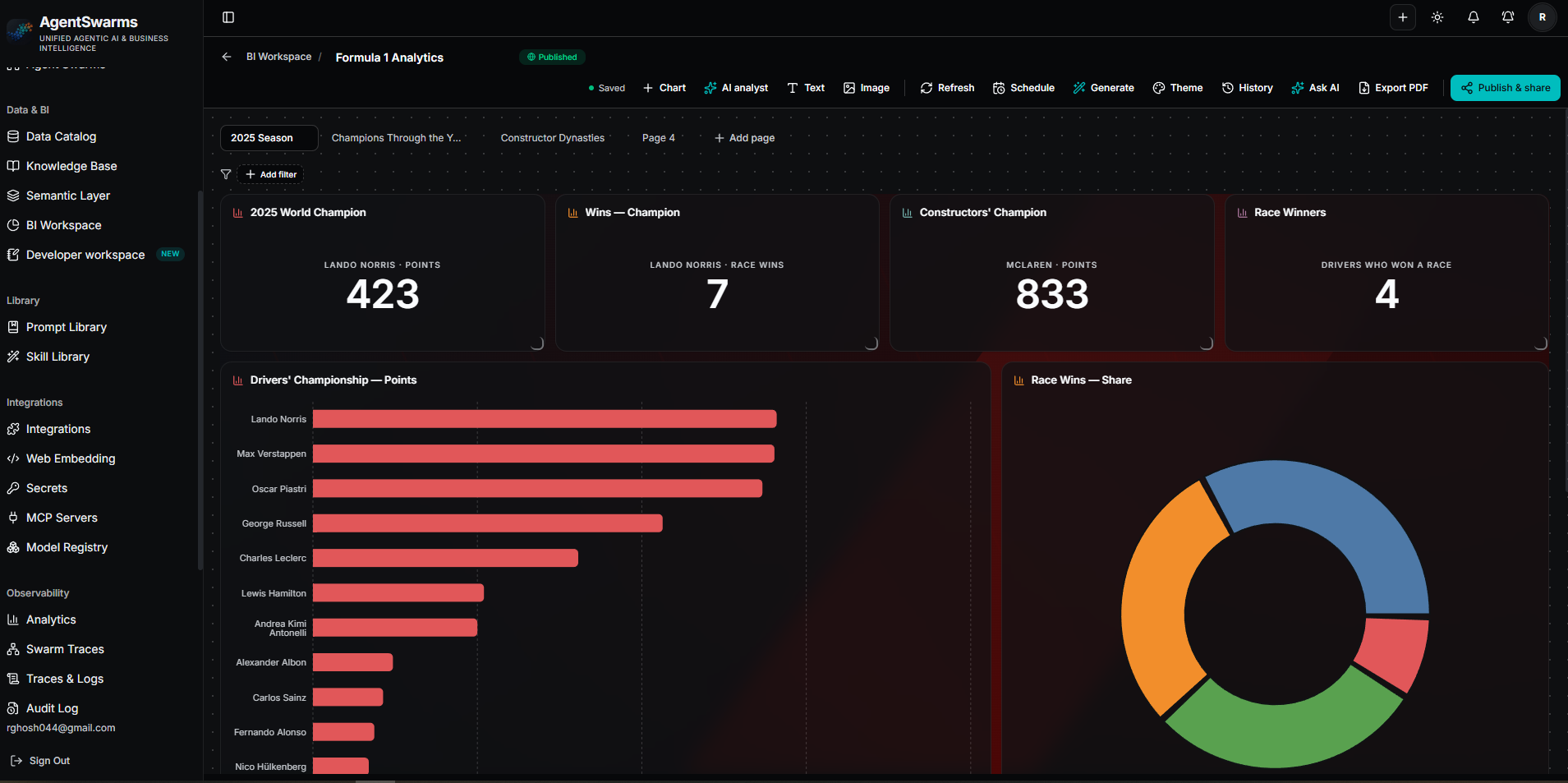Sign Out of the account
Screen dimensions: 1568x783
click(x=40, y=761)
